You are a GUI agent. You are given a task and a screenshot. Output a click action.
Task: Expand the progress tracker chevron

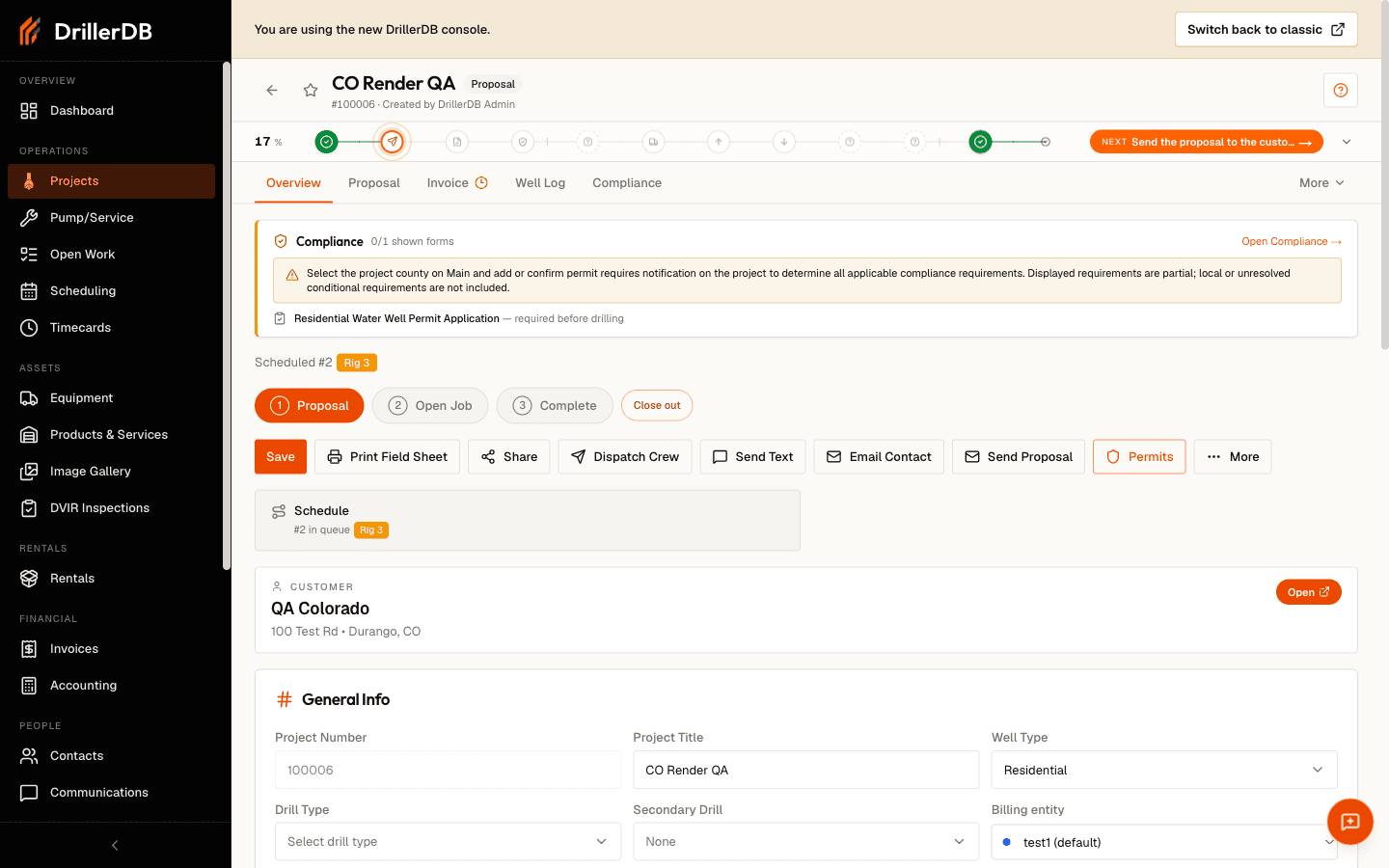click(x=1347, y=142)
